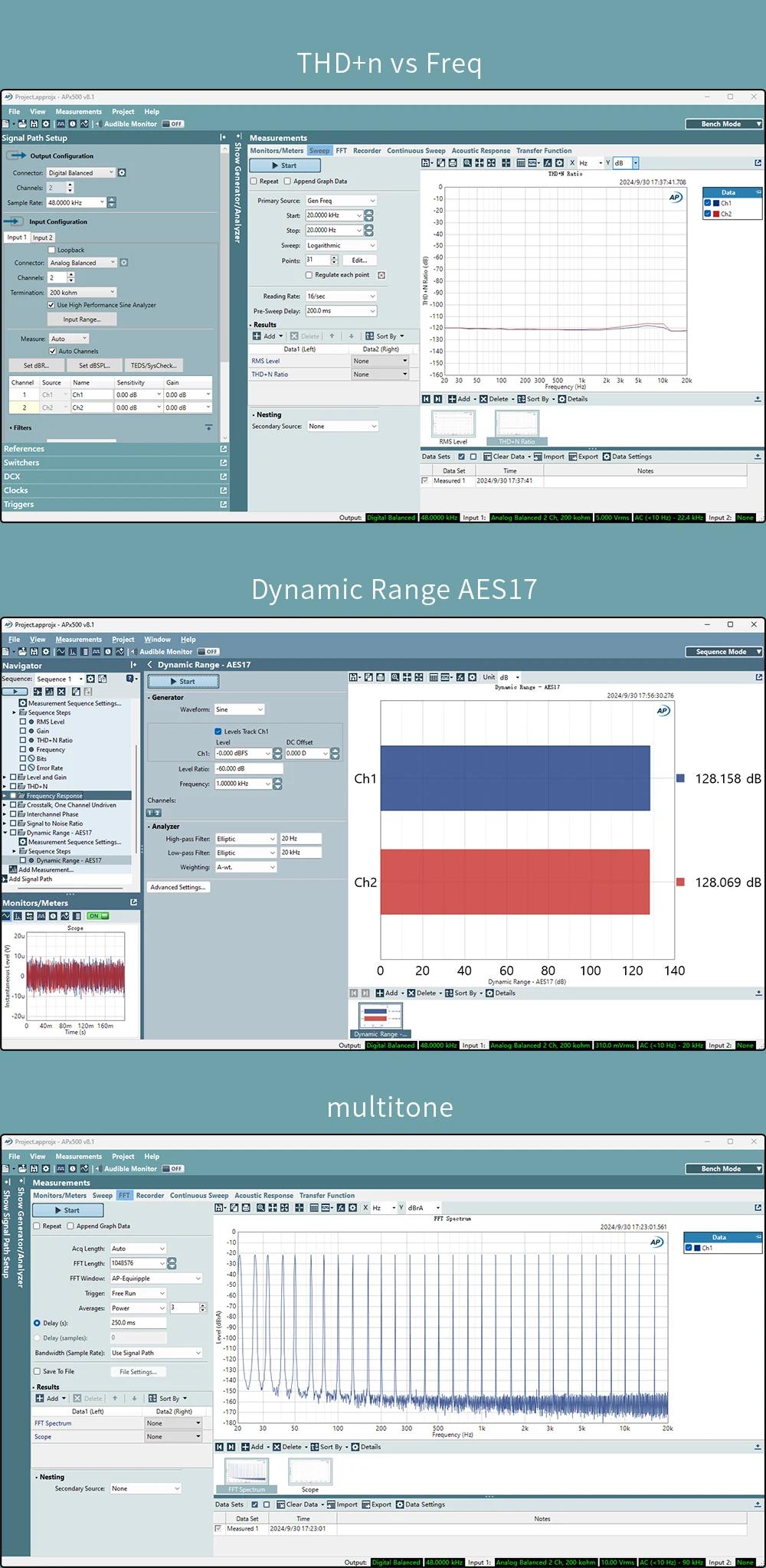Click the Input Range... button

[x=81, y=319]
